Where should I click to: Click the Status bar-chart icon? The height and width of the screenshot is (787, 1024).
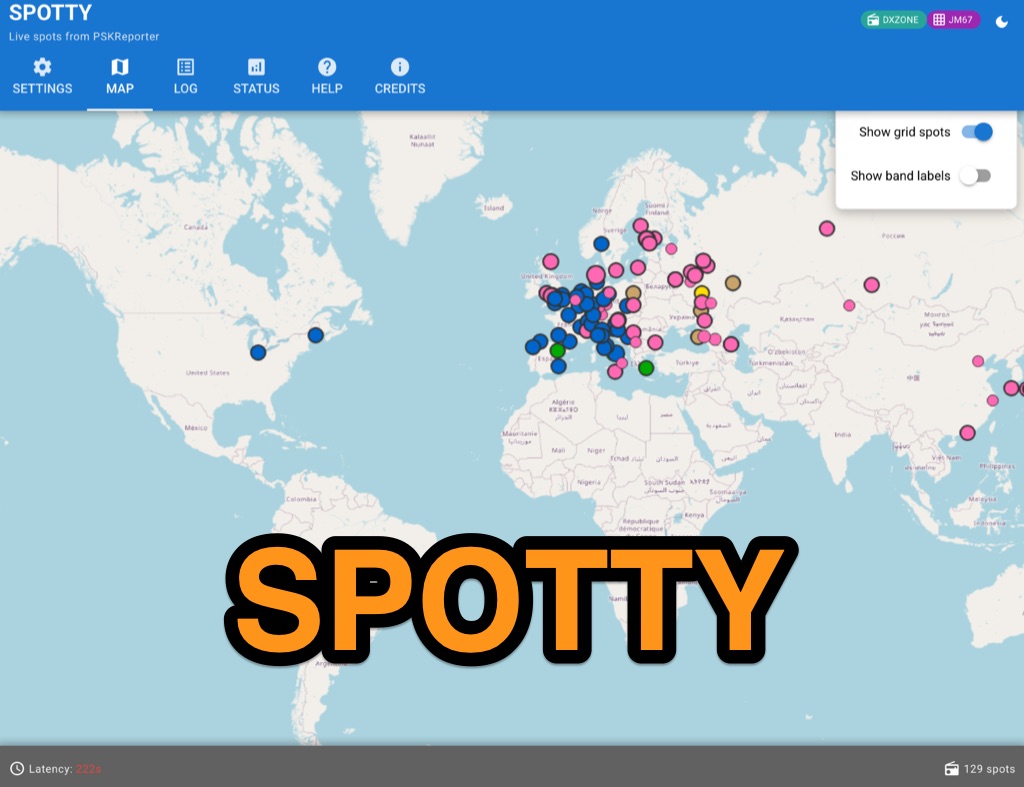tap(256, 67)
